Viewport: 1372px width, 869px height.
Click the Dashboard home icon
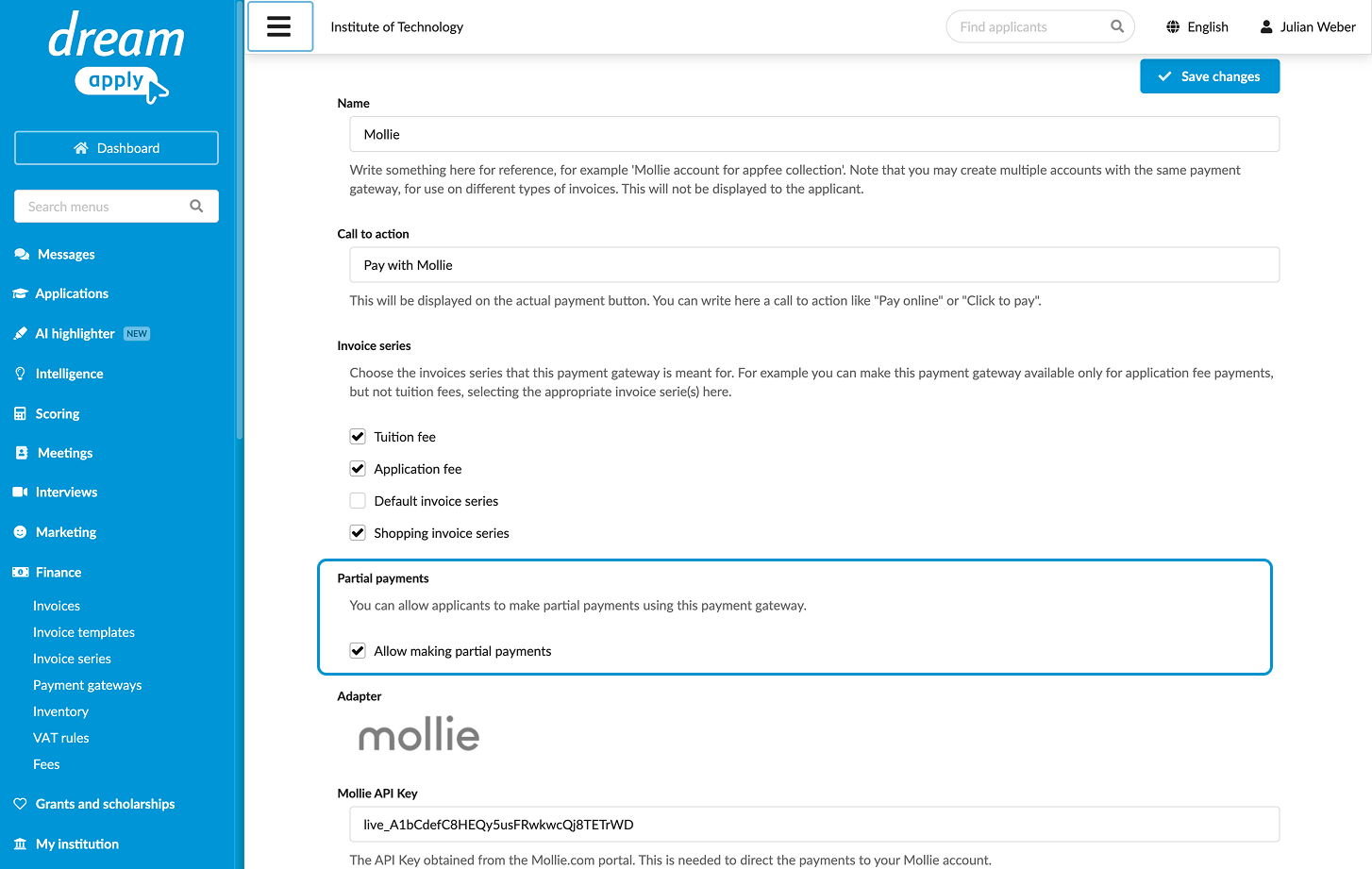click(x=81, y=148)
